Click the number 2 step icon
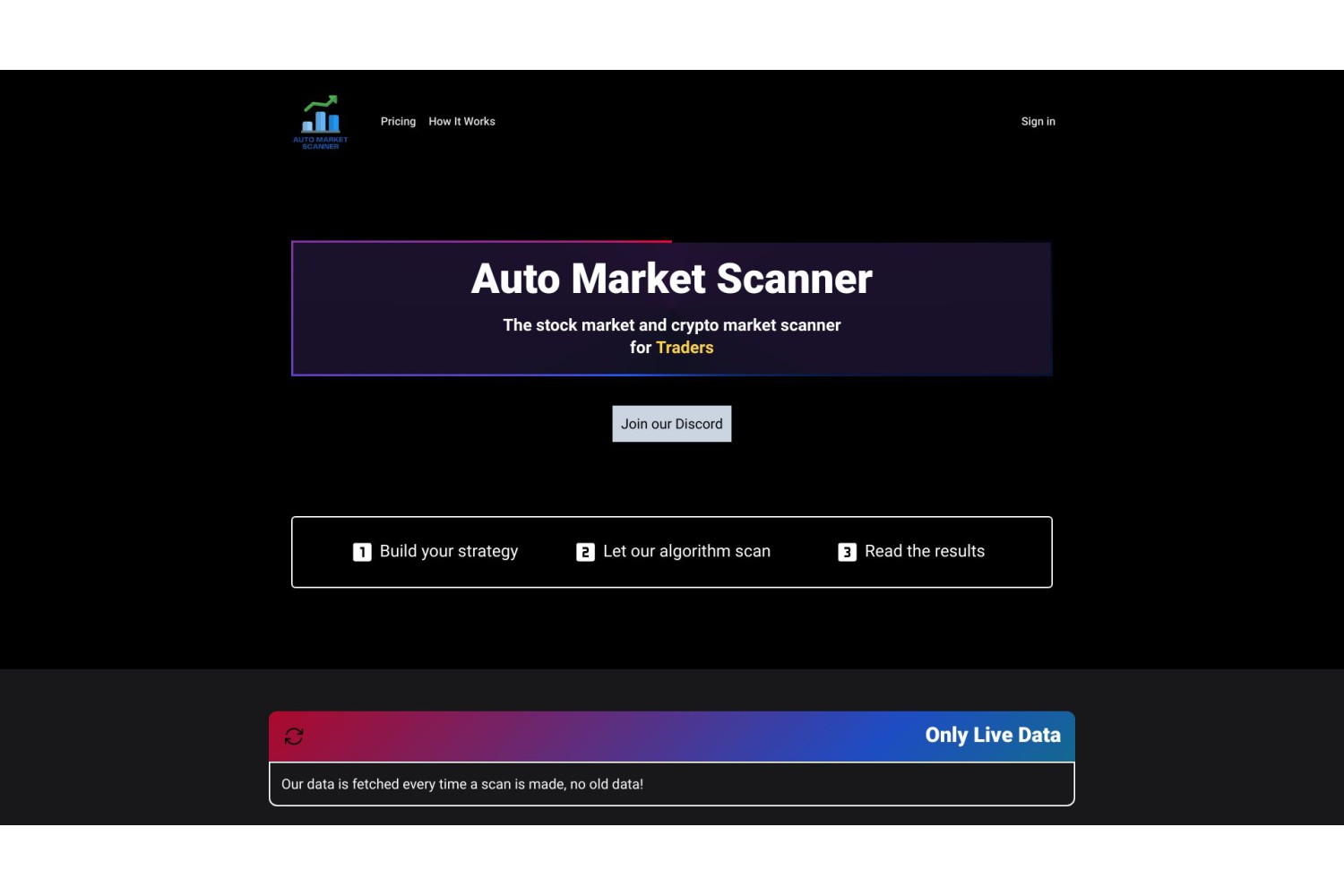Screen dimensions: 1344x896 [x=585, y=552]
